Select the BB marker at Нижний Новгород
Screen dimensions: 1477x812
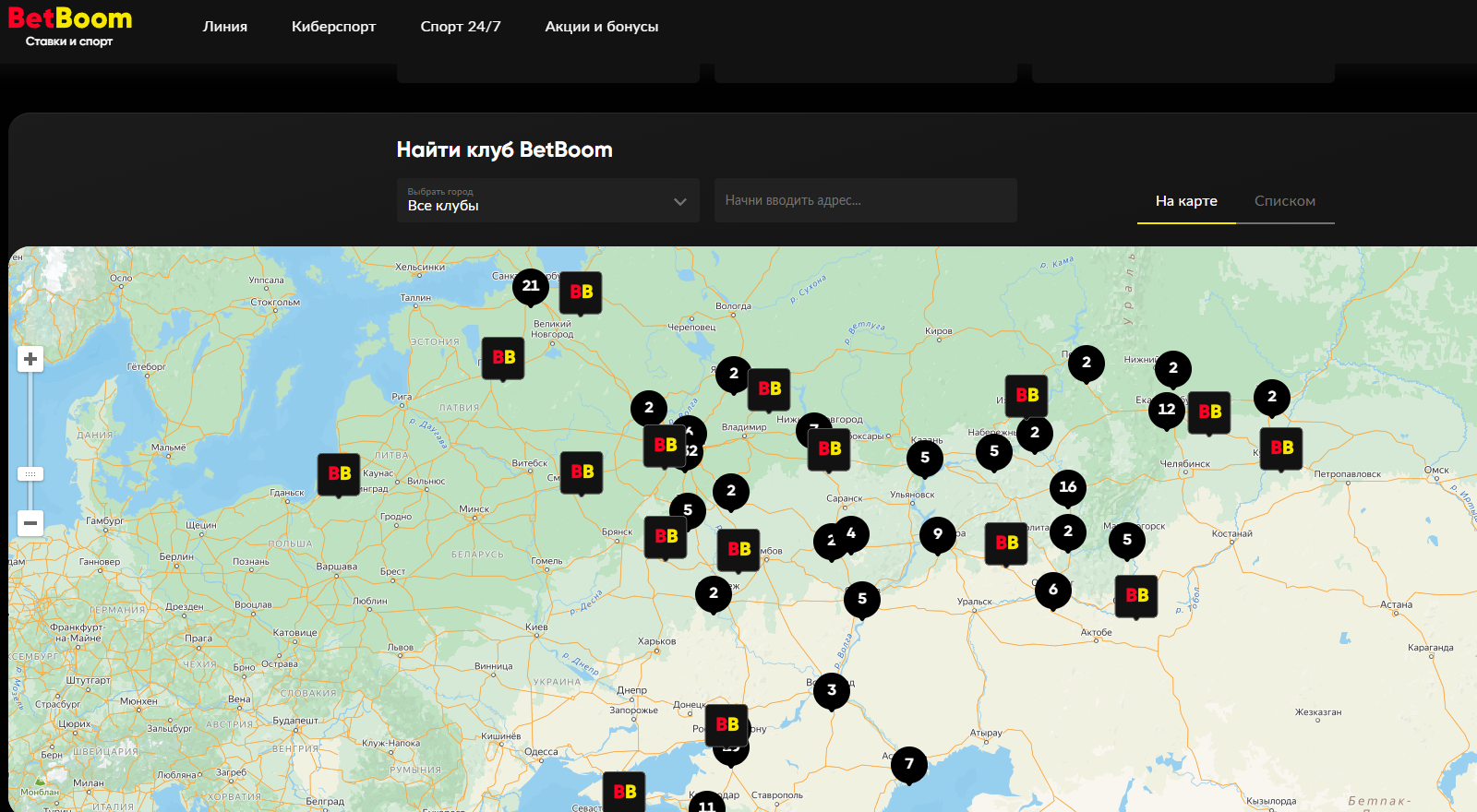click(829, 449)
